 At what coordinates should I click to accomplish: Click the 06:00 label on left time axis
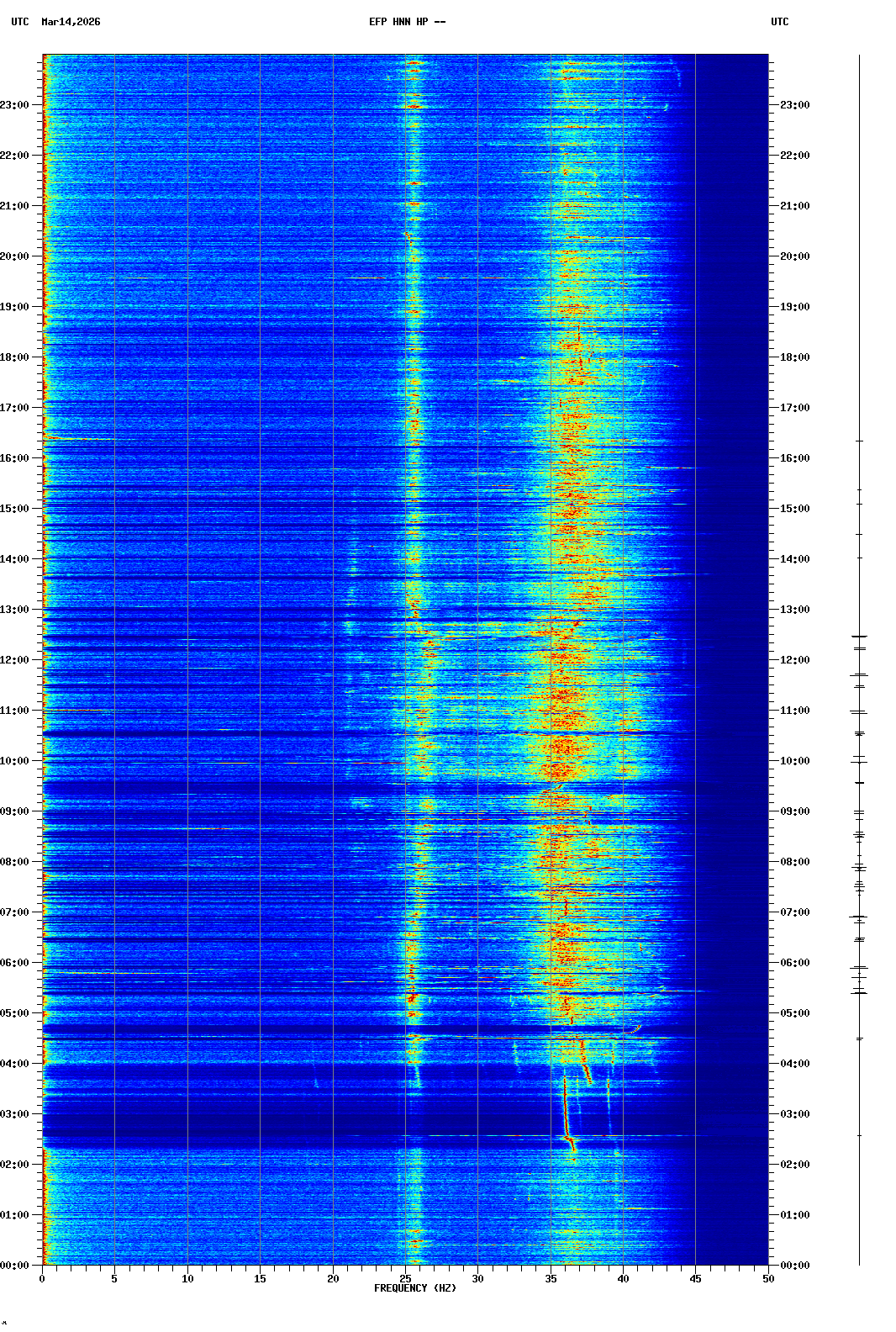(x=15, y=963)
